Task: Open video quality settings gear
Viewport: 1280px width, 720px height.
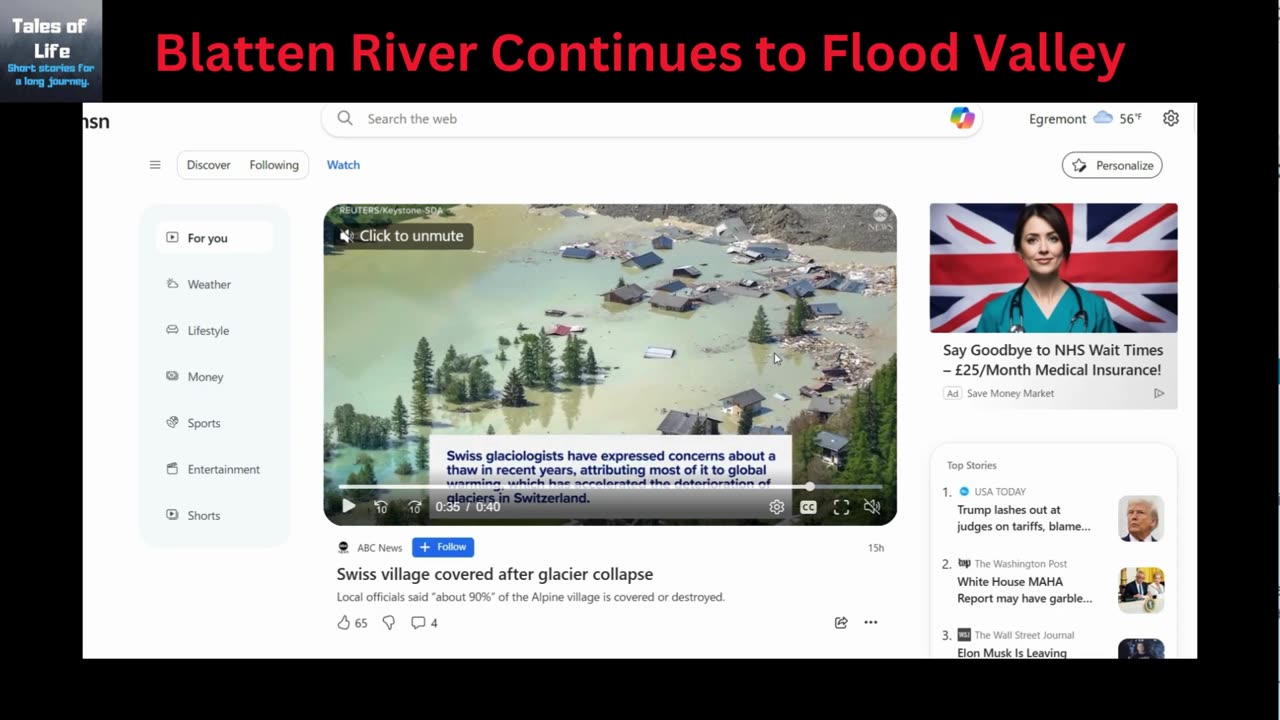Action: tap(776, 507)
